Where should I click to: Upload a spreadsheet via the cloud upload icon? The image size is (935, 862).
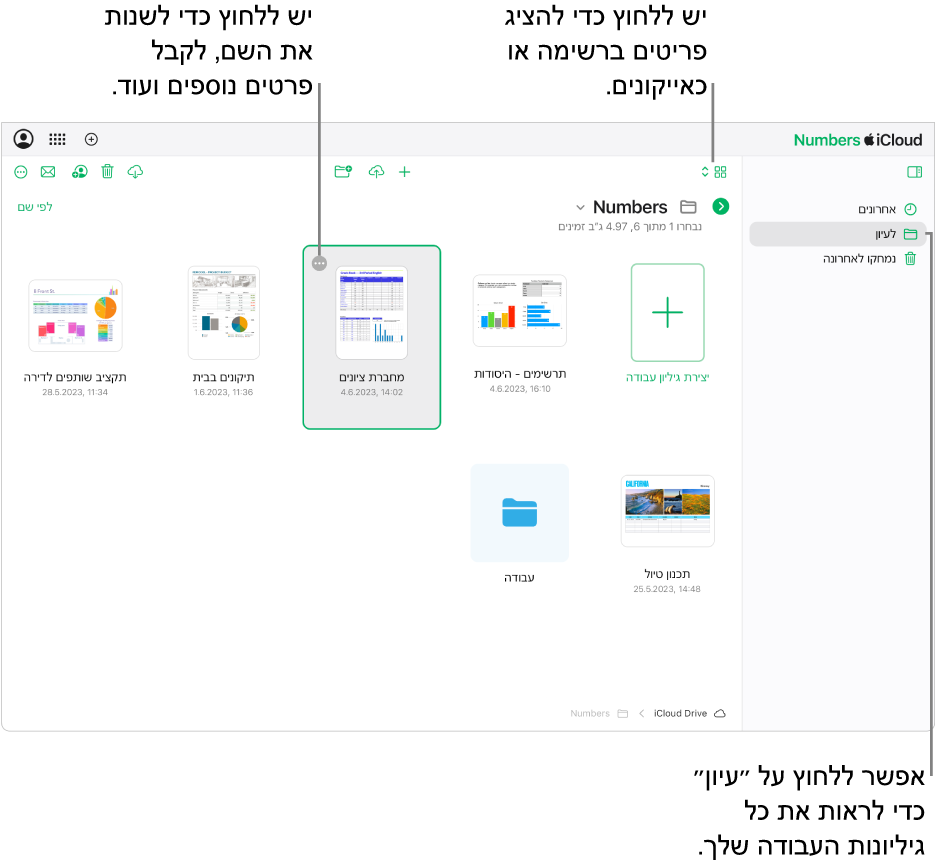376,172
